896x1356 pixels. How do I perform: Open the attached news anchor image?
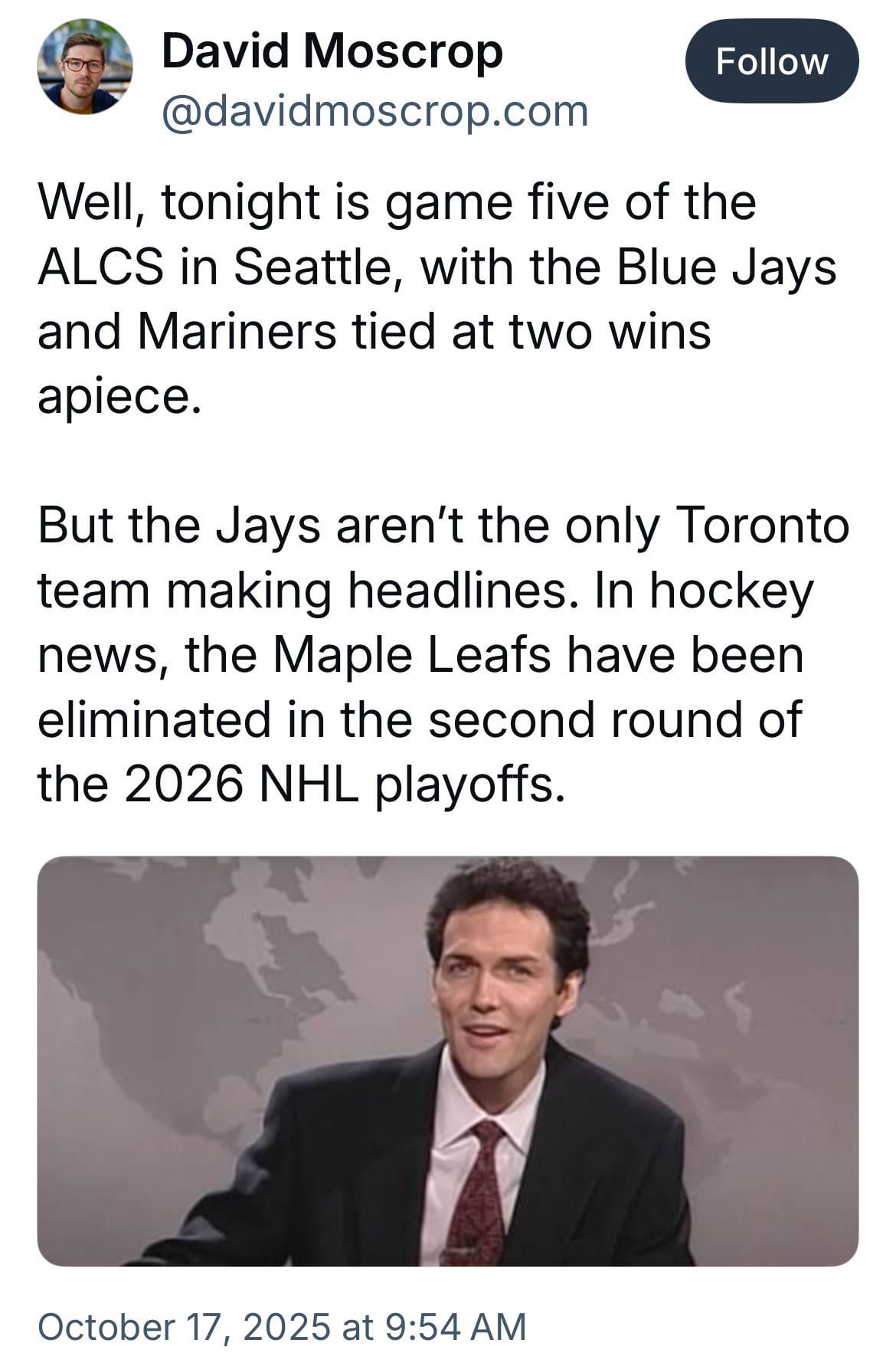pos(447,1060)
